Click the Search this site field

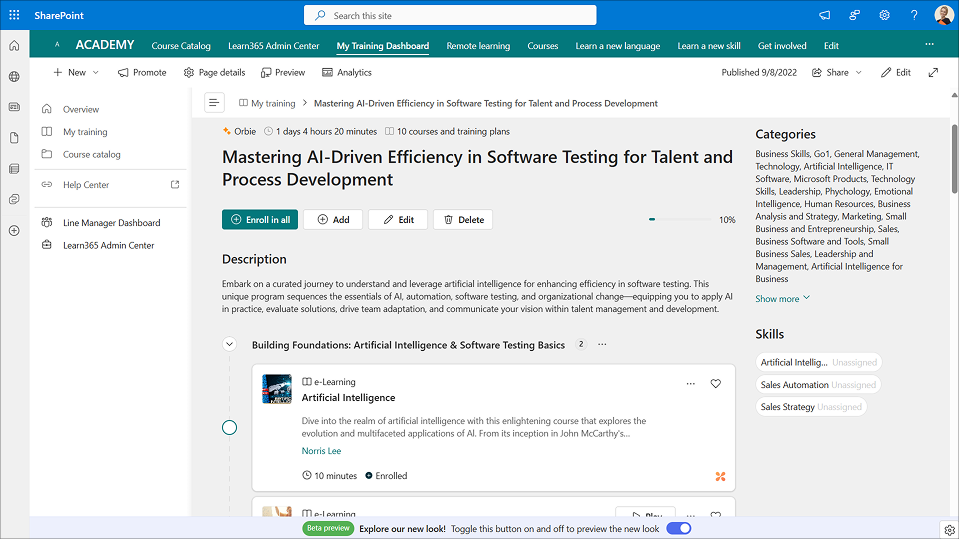pos(450,15)
